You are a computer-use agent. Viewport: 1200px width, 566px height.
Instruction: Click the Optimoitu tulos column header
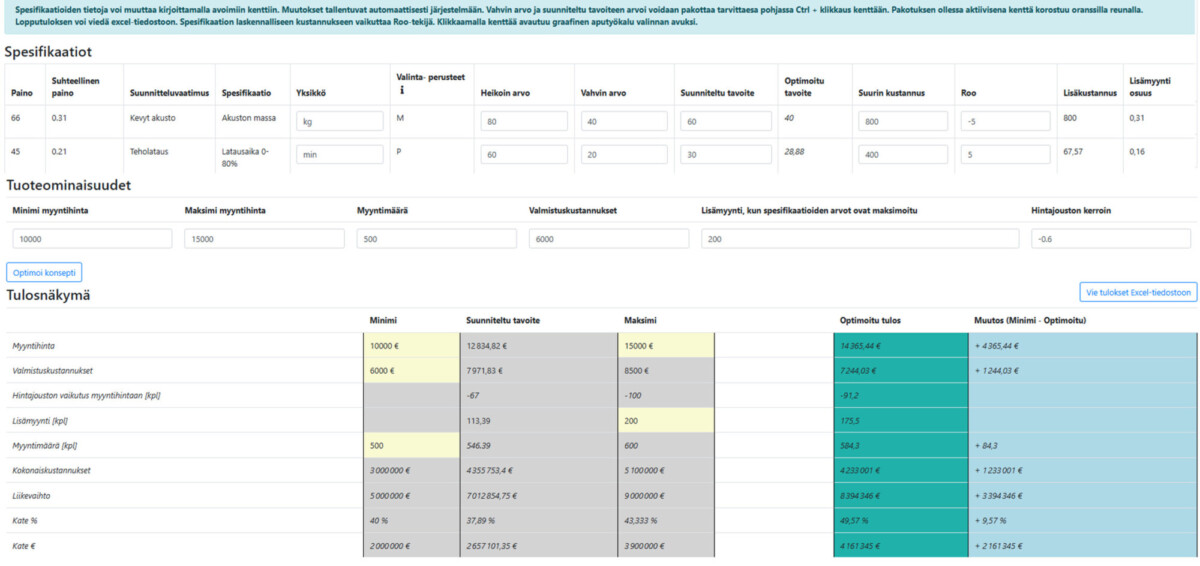[x=868, y=321]
